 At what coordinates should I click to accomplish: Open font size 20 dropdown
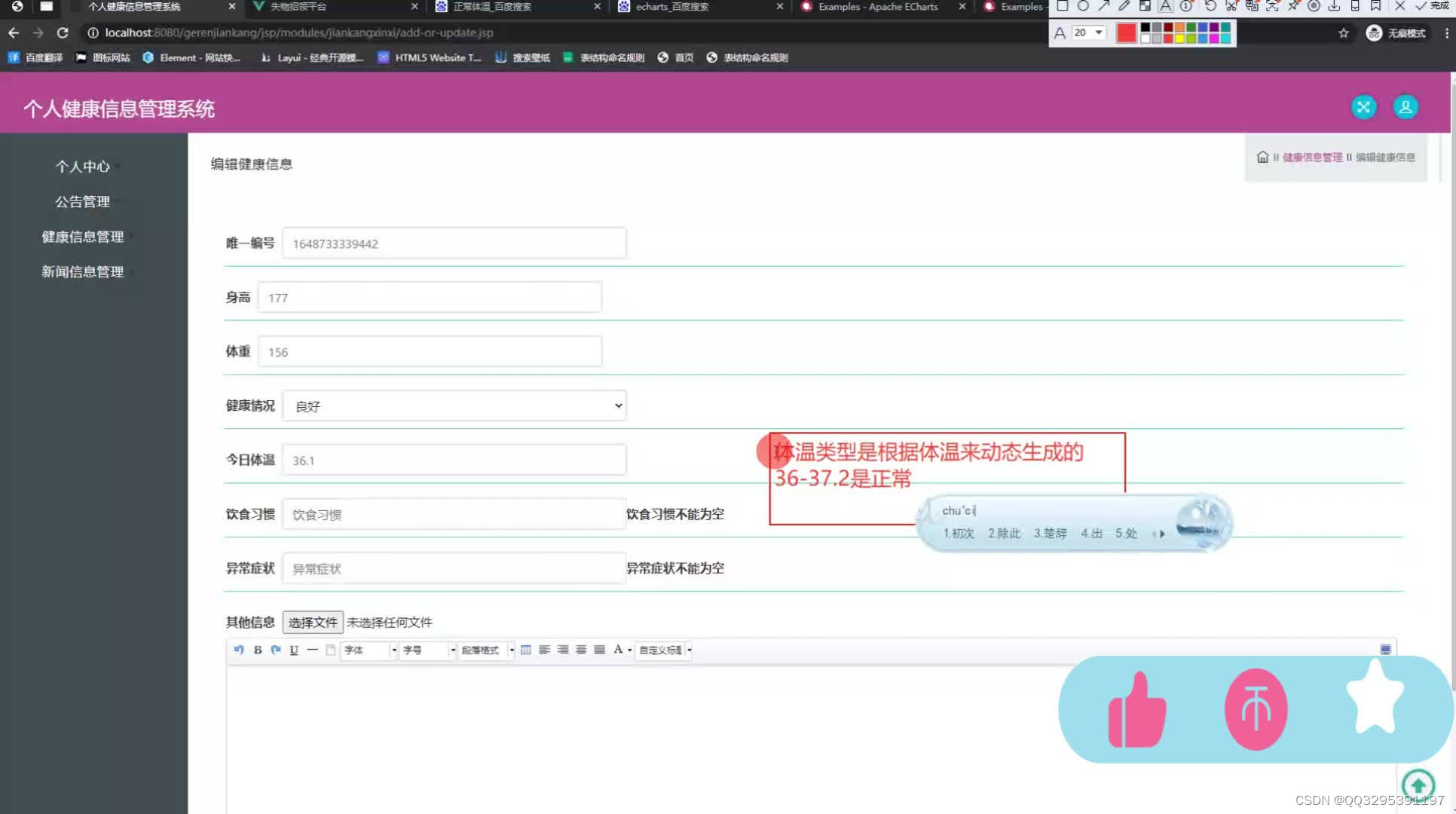tap(1089, 32)
